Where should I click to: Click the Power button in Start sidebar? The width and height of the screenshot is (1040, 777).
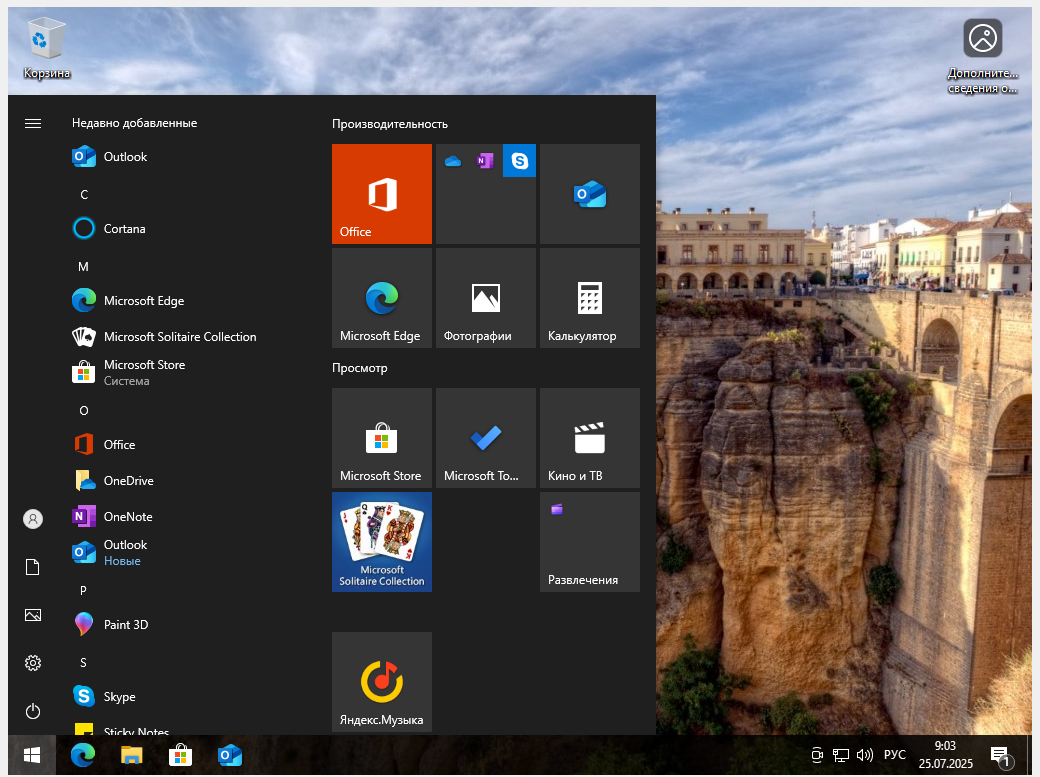(x=32, y=711)
